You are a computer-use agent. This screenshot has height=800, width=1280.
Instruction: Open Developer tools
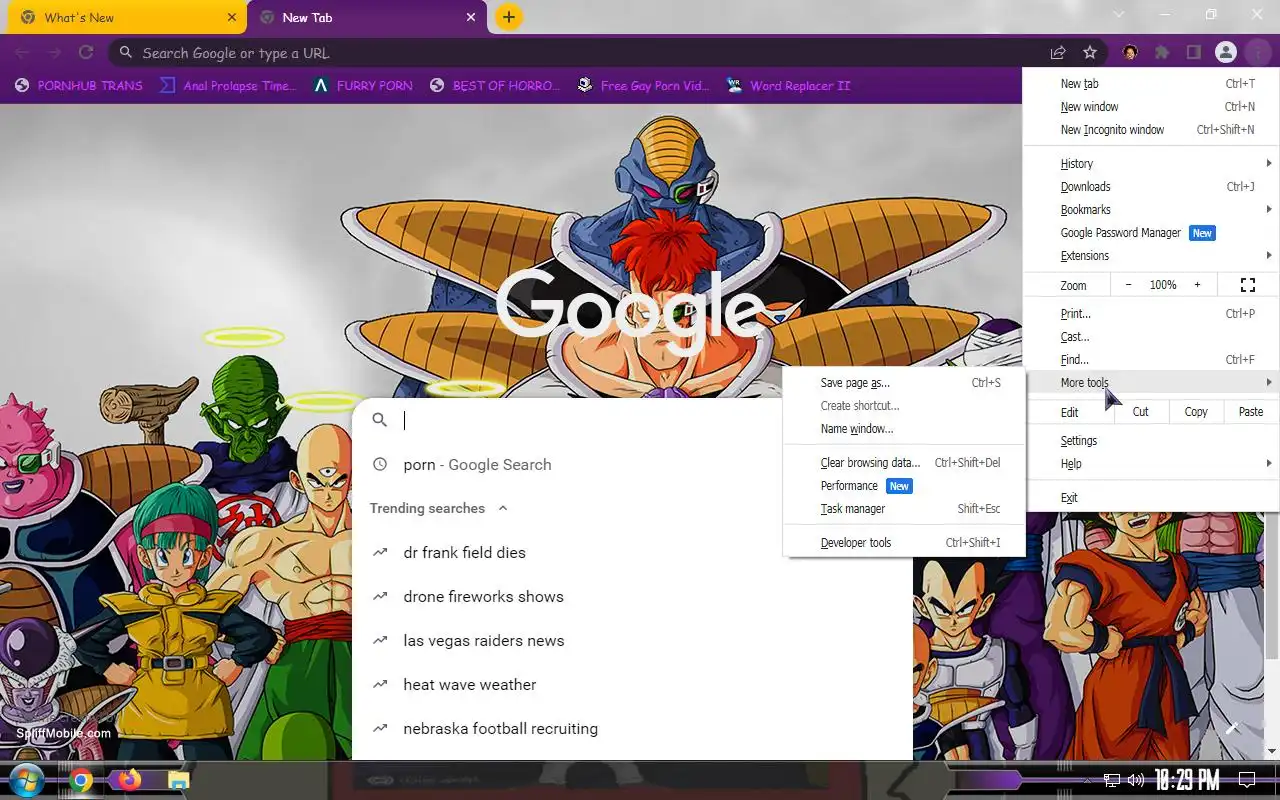pyautogui.click(x=904, y=543)
